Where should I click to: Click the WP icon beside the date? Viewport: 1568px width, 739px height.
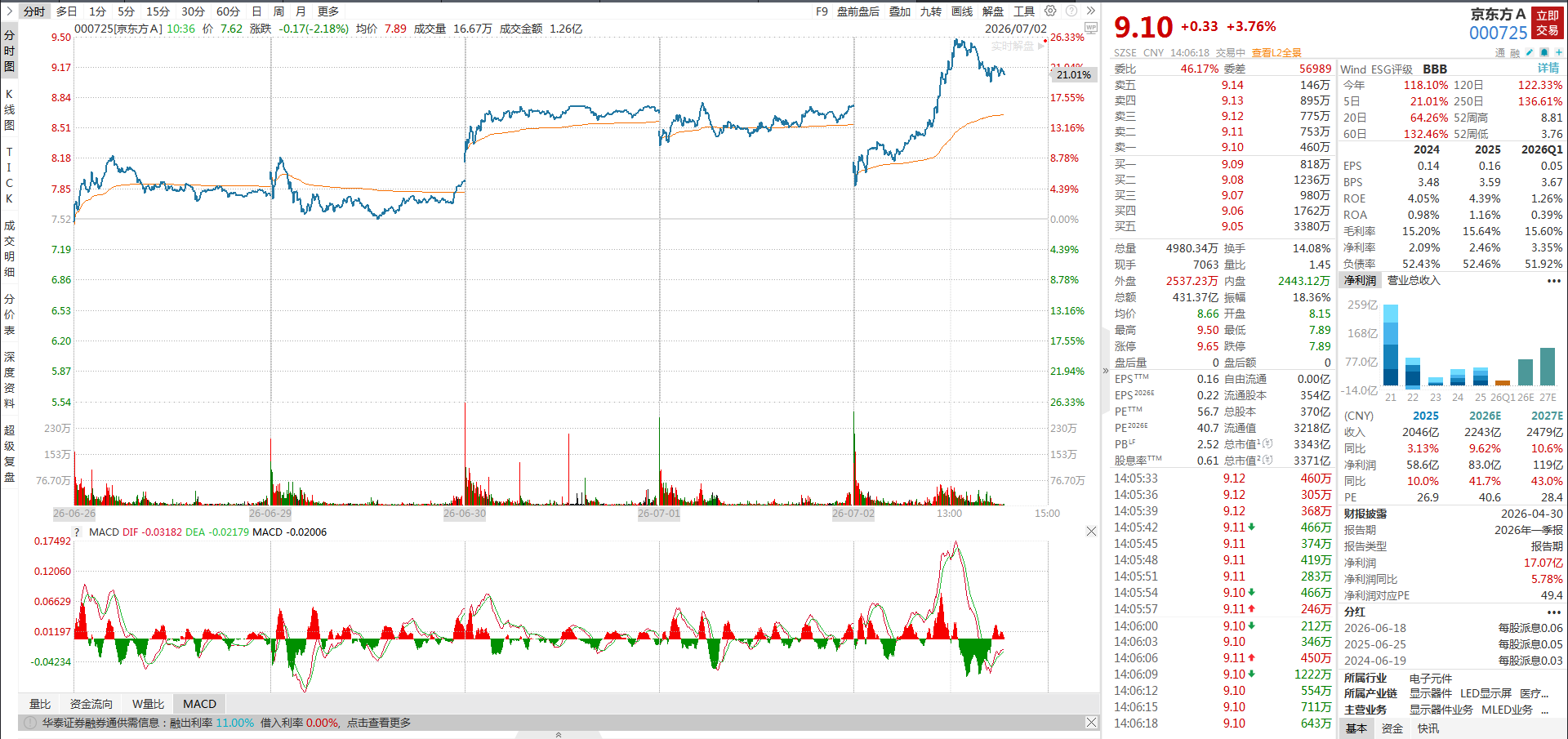pos(1090,28)
